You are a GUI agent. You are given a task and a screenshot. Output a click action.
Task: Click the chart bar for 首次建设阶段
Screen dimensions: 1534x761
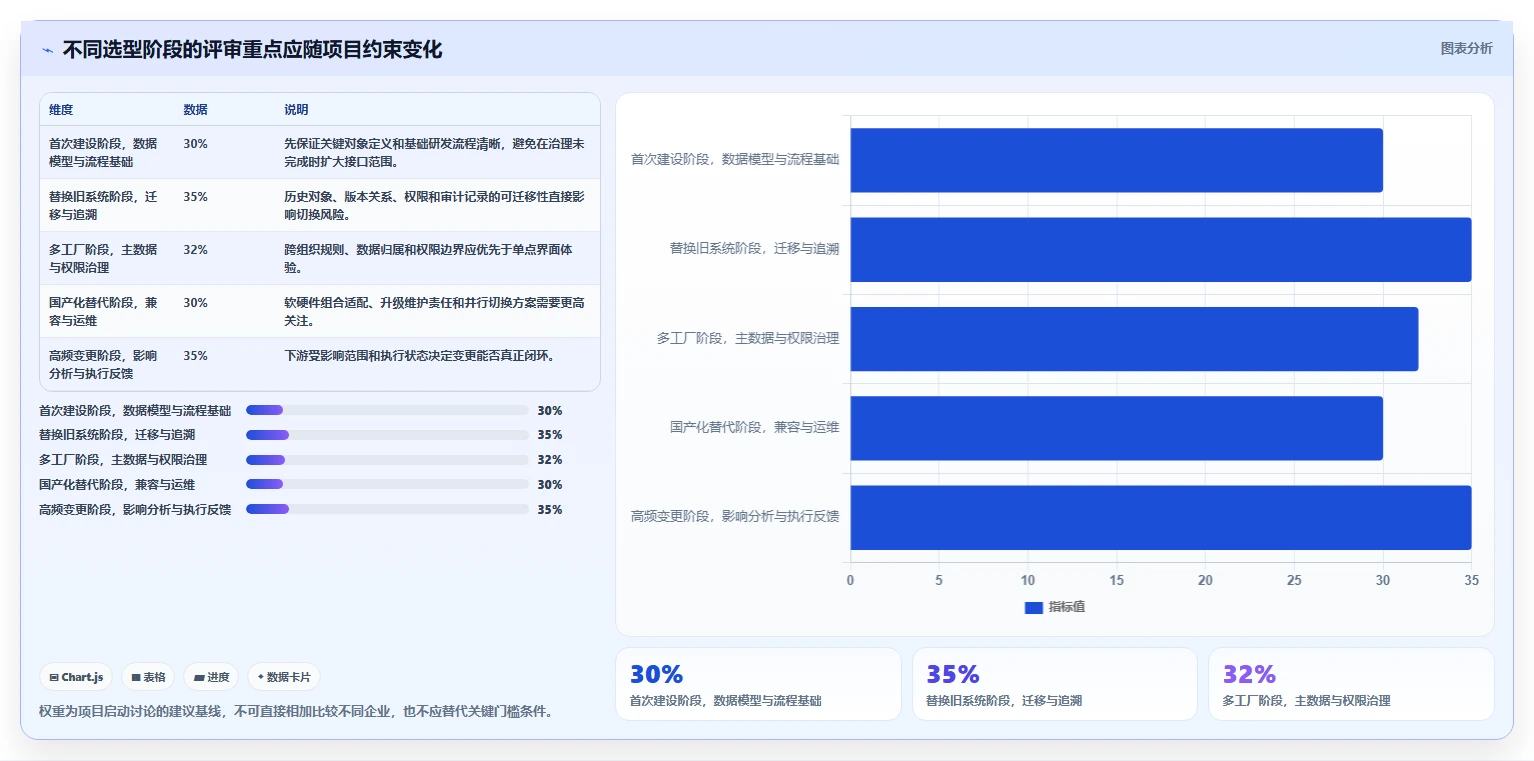click(x=1116, y=160)
